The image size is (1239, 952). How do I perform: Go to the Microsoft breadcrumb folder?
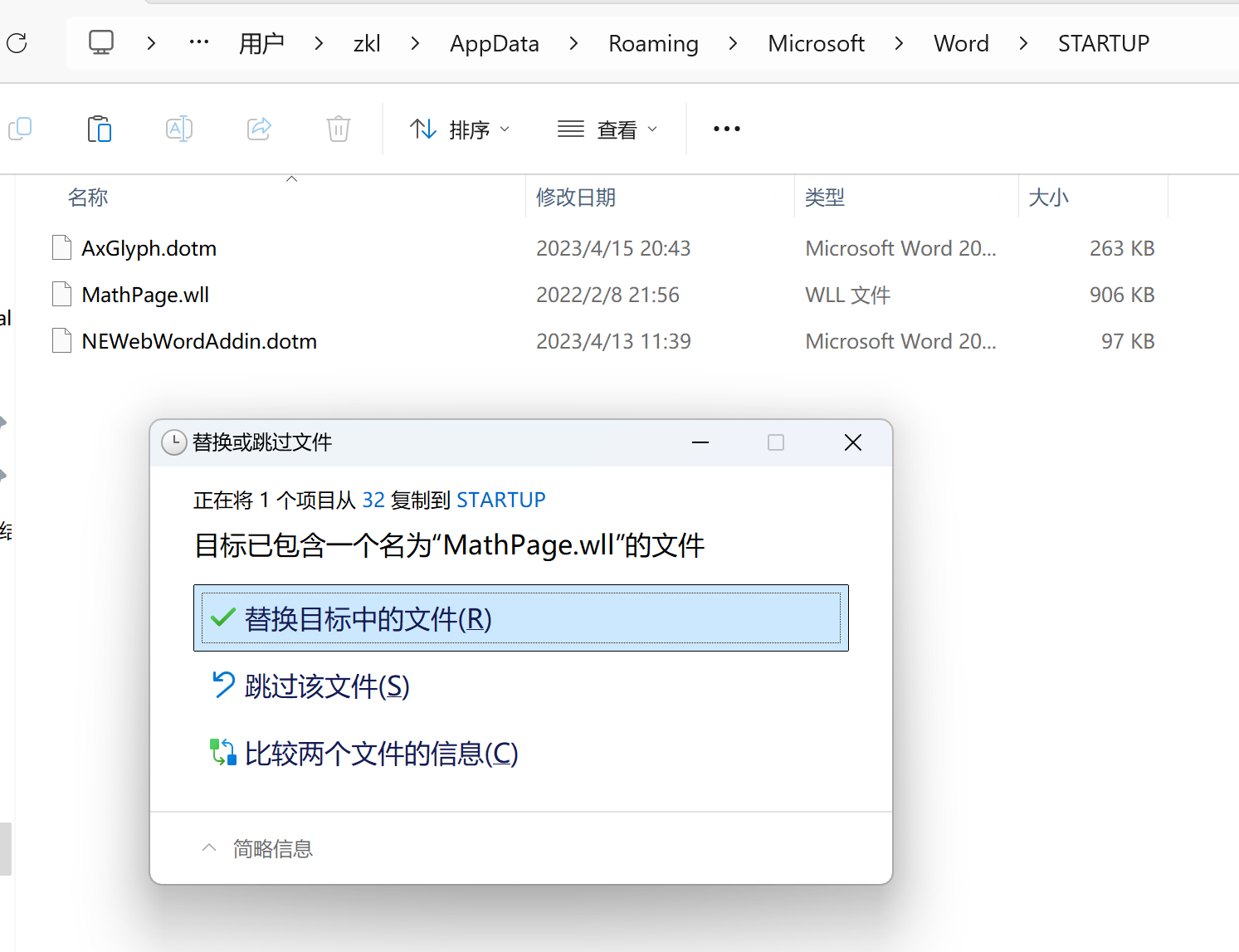tap(816, 43)
